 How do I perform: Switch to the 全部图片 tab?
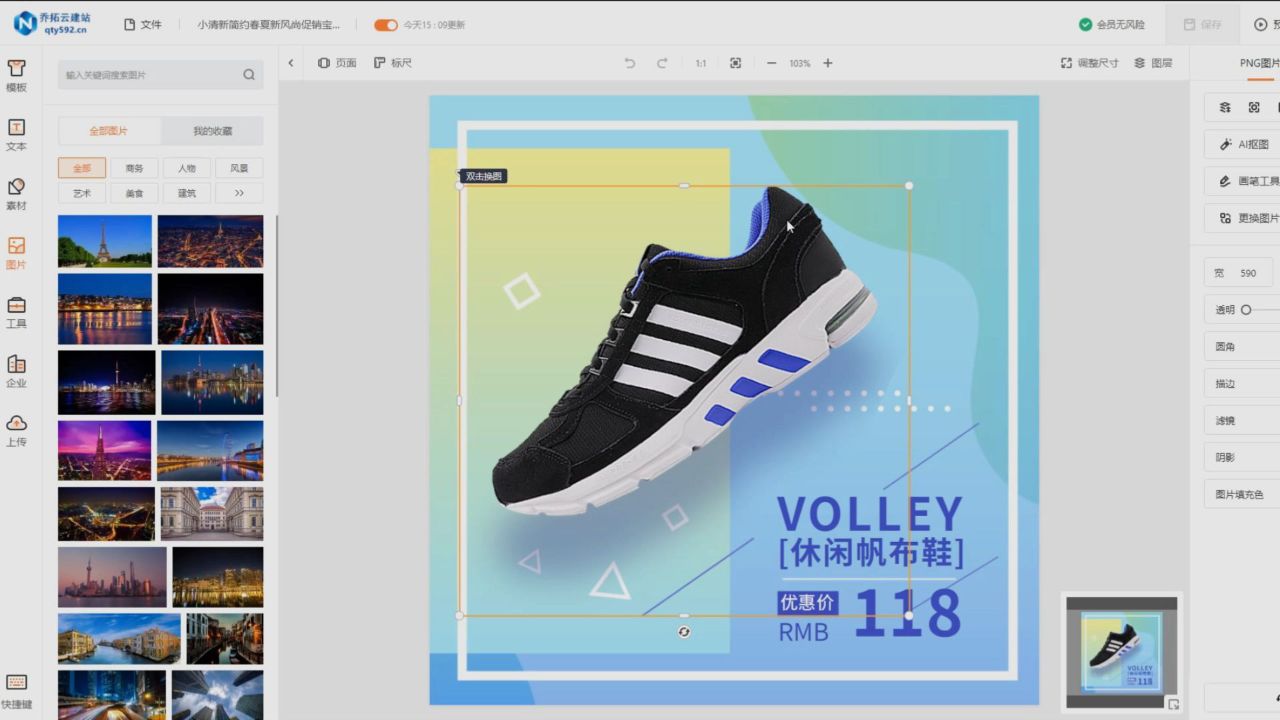(x=109, y=131)
